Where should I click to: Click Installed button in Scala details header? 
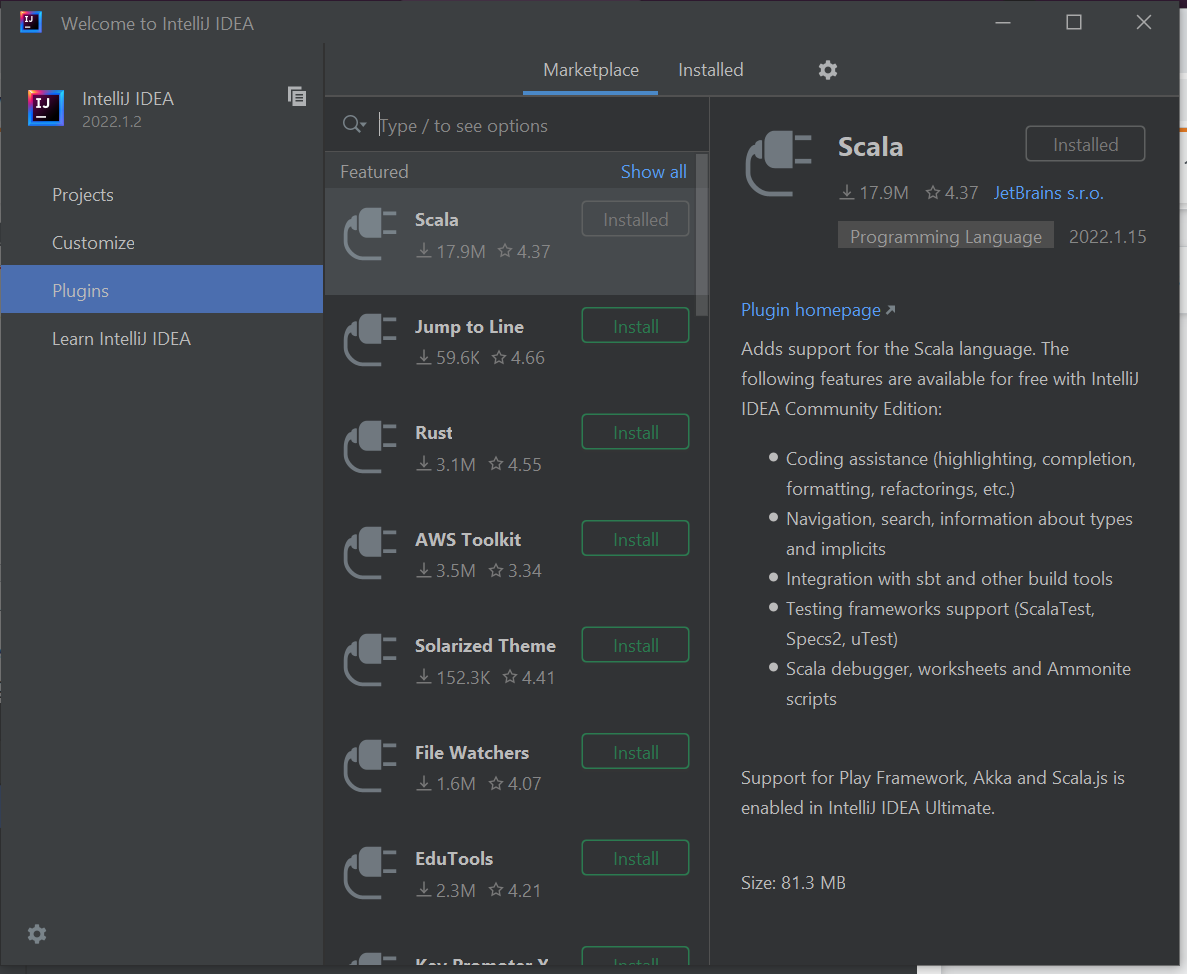coord(1085,144)
